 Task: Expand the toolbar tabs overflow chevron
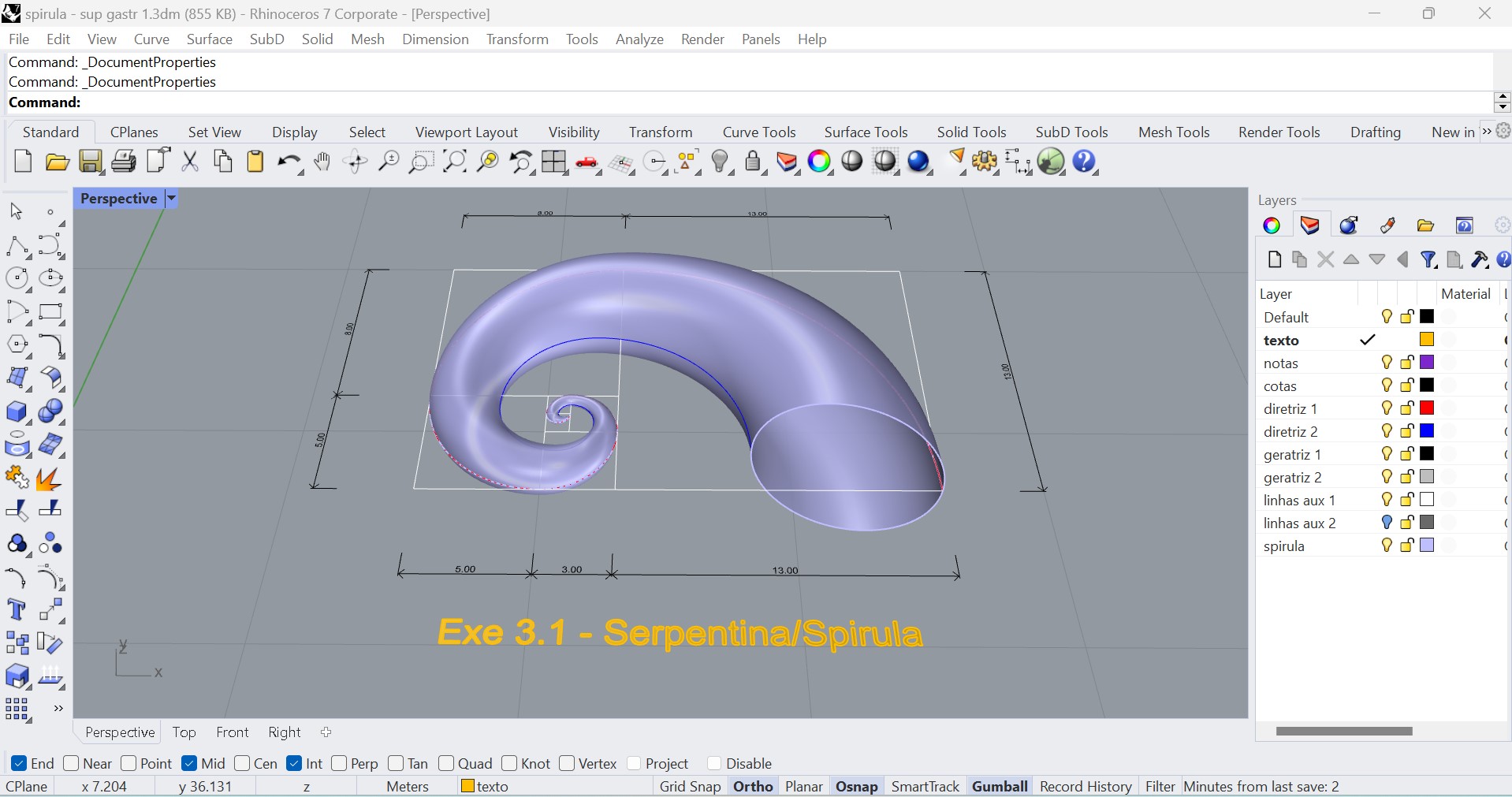pos(1487,132)
